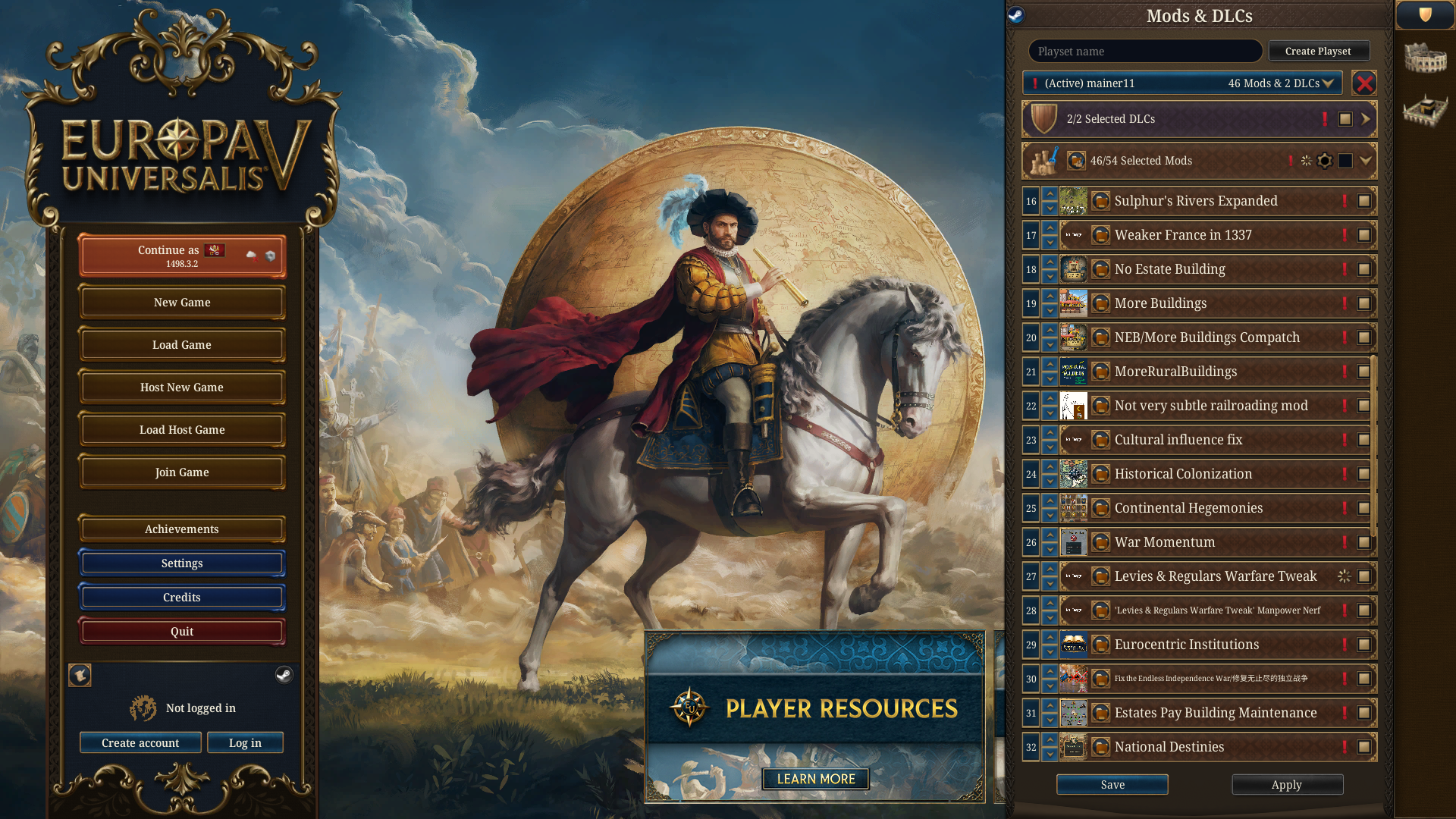Toggle the 2/2 Selected DLCs checkbox
This screenshot has height=819, width=1456.
coord(1345,119)
